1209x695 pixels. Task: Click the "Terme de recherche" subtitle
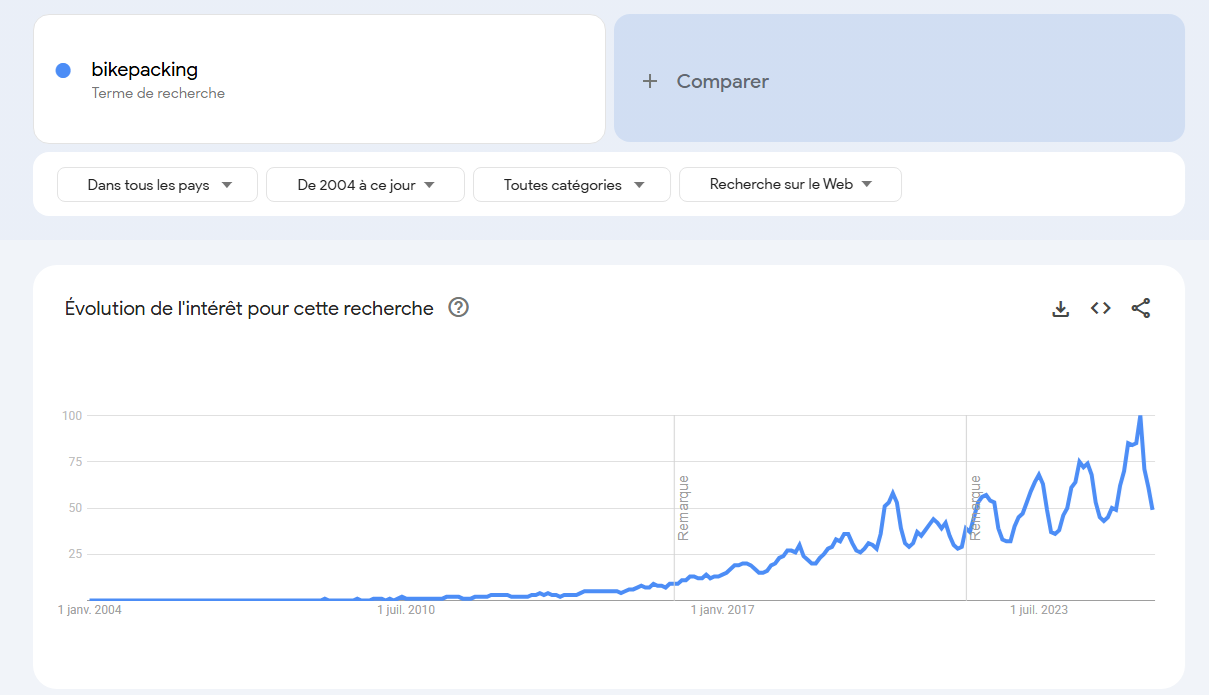pyautogui.click(x=158, y=93)
